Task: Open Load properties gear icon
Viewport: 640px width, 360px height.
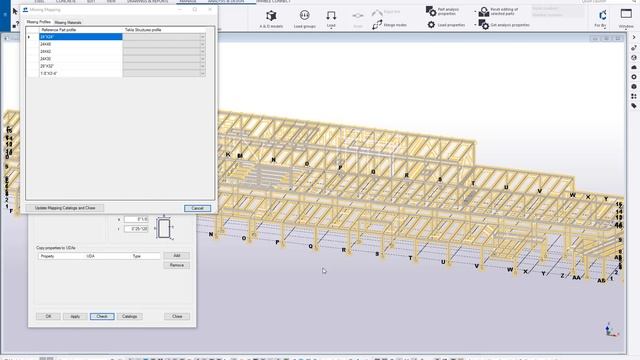Action: pyautogui.click(x=431, y=25)
